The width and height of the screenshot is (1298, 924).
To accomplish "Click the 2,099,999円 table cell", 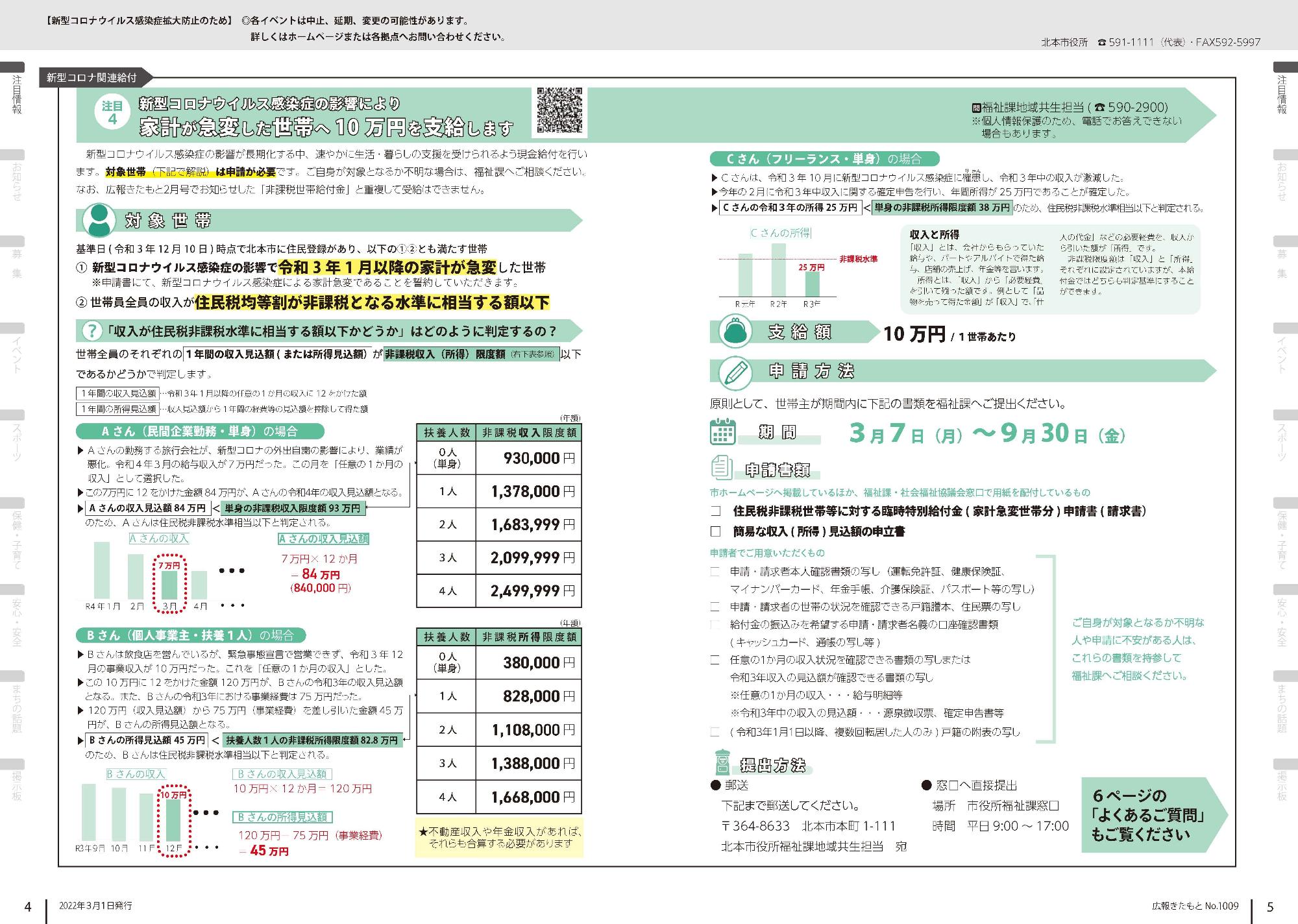I will click(528, 557).
